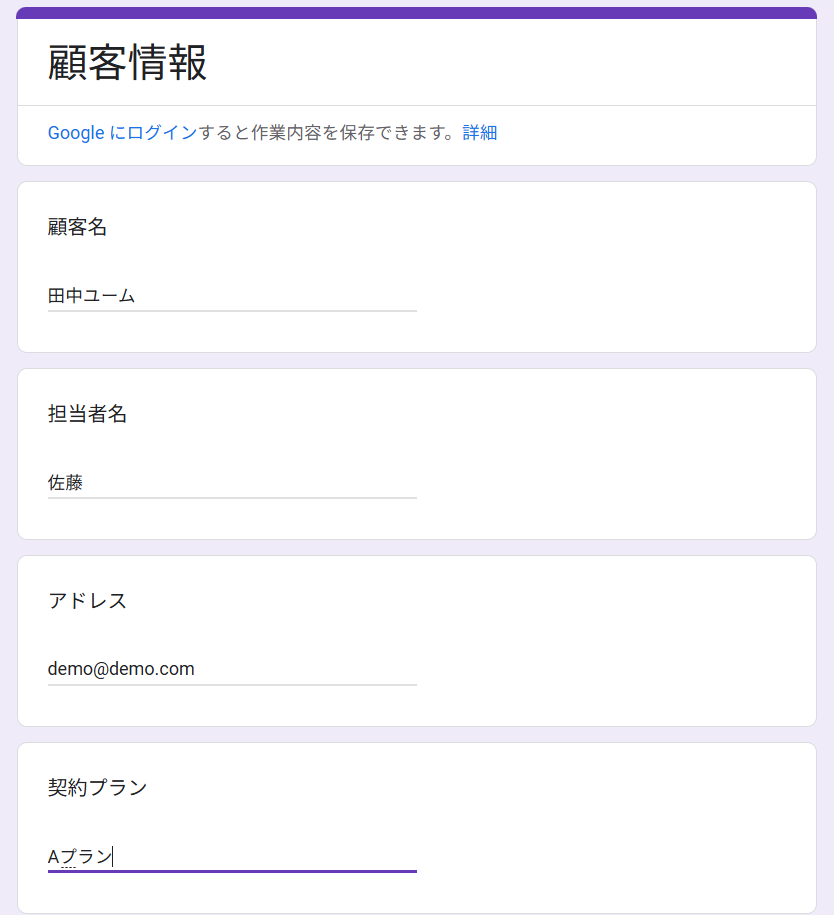Click blank area right of 顧客名 field
Image resolution: width=834 pixels, height=915 pixels.
tap(615, 296)
